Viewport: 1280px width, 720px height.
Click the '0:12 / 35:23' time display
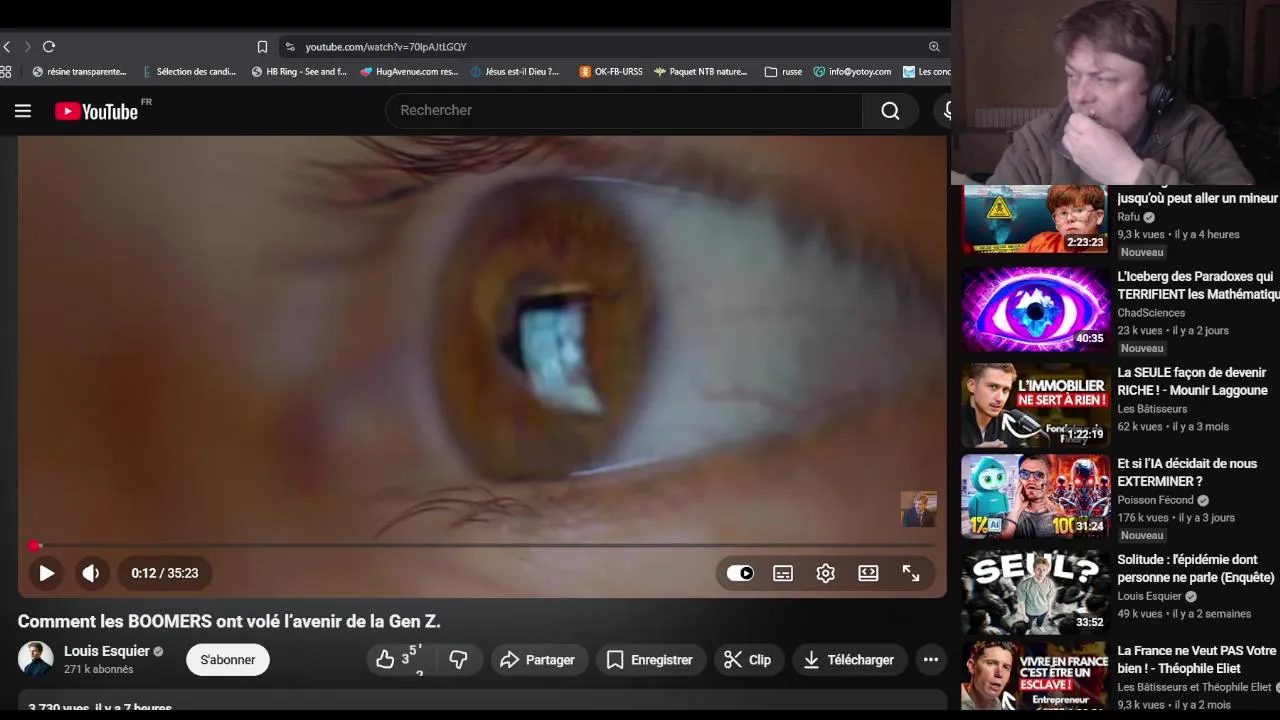(x=165, y=573)
